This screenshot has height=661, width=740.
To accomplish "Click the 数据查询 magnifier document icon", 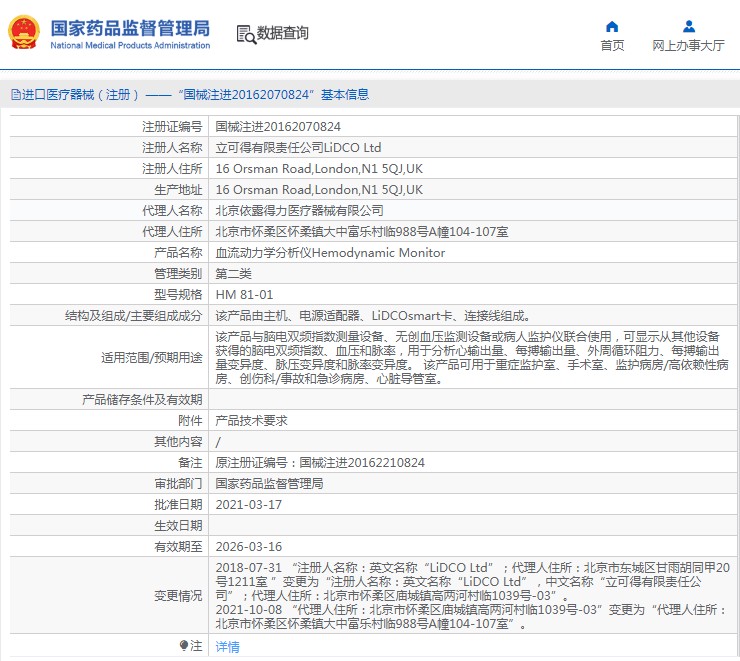I will tap(245, 34).
